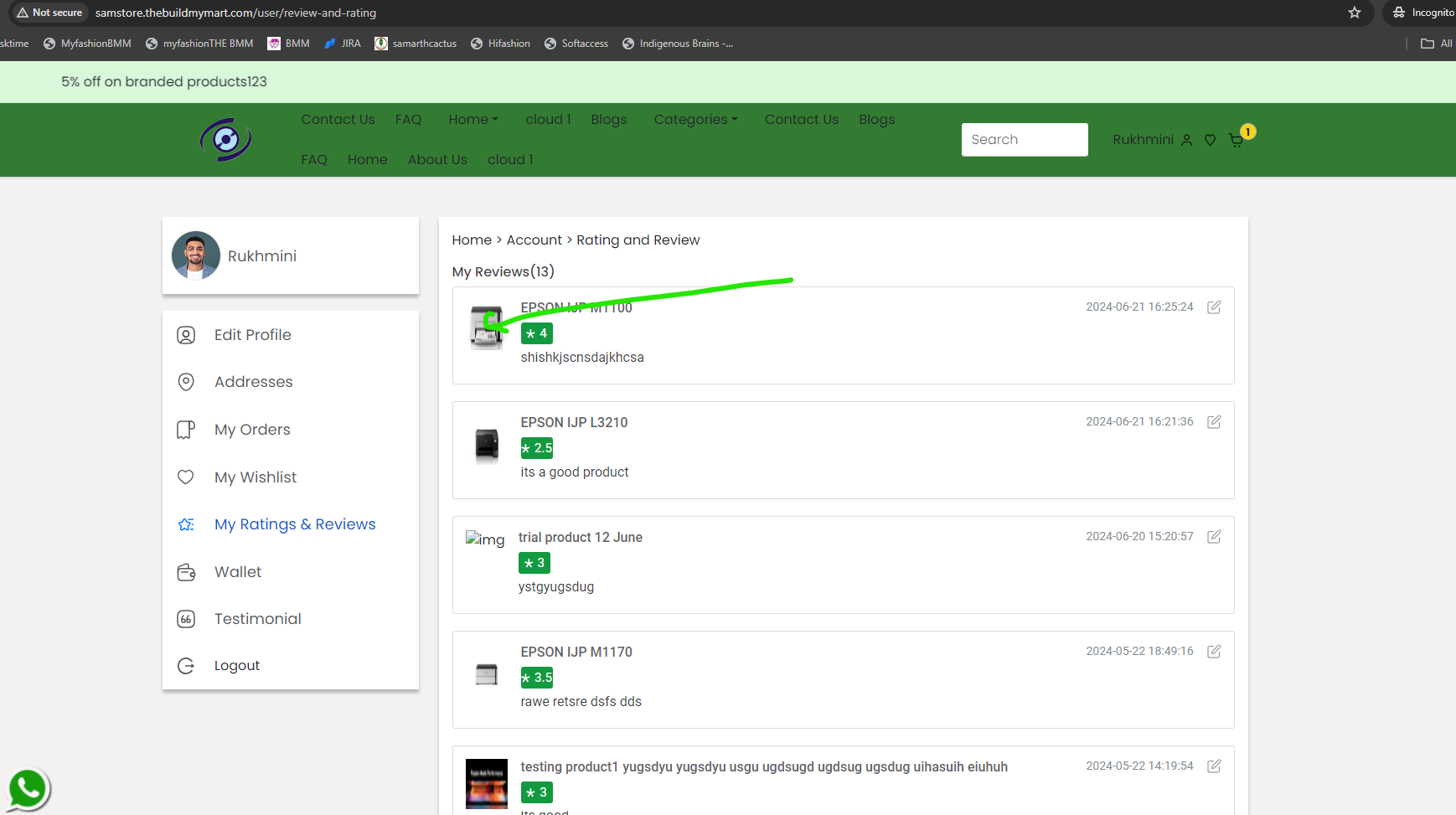The height and width of the screenshot is (815, 1456).
Task: Edit the testing product1 review
Action: [1214, 766]
